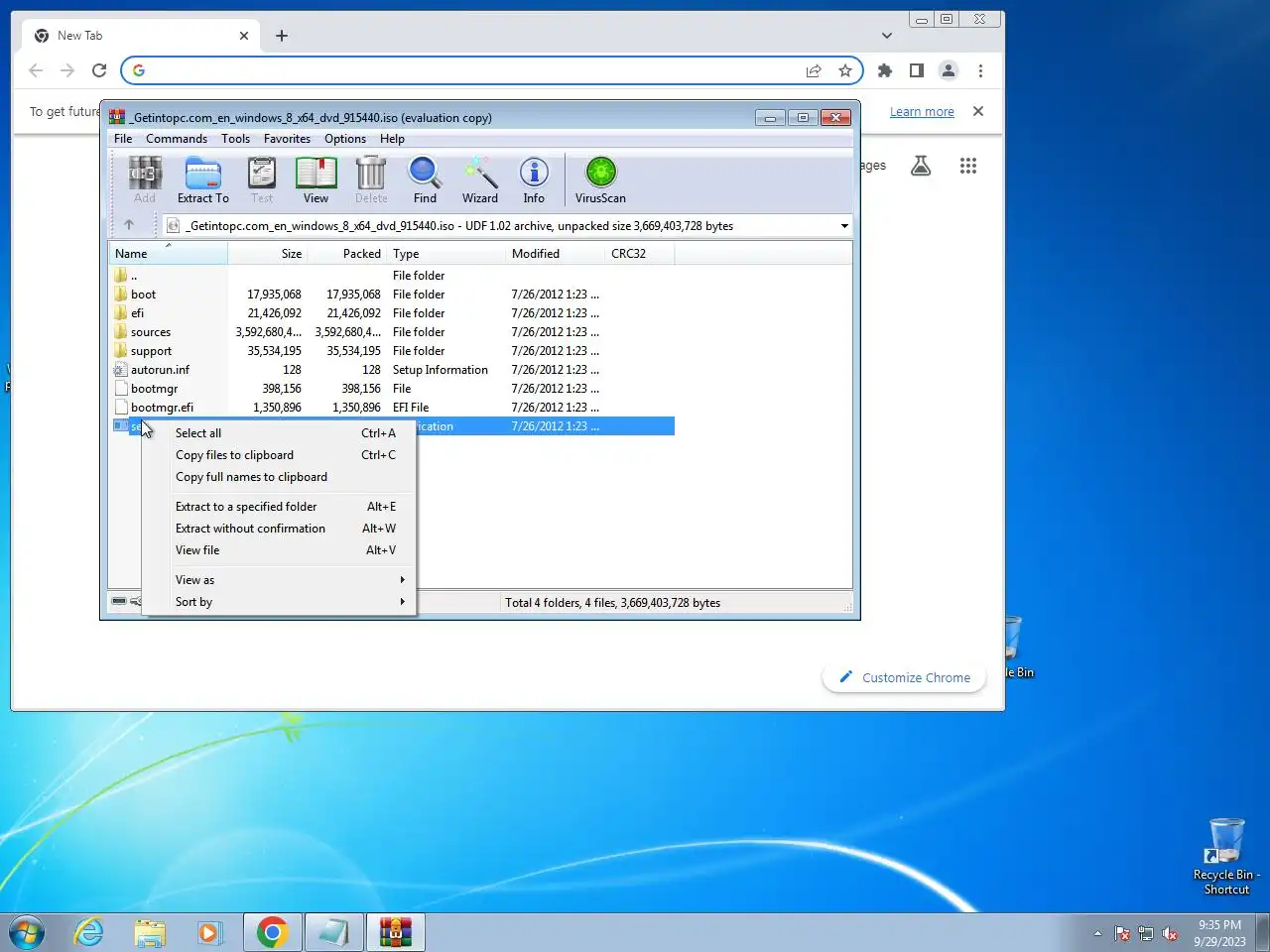This screenshot has height=952, width=1270.
Task: Click Chrome reload page icon
Action: 99,70
